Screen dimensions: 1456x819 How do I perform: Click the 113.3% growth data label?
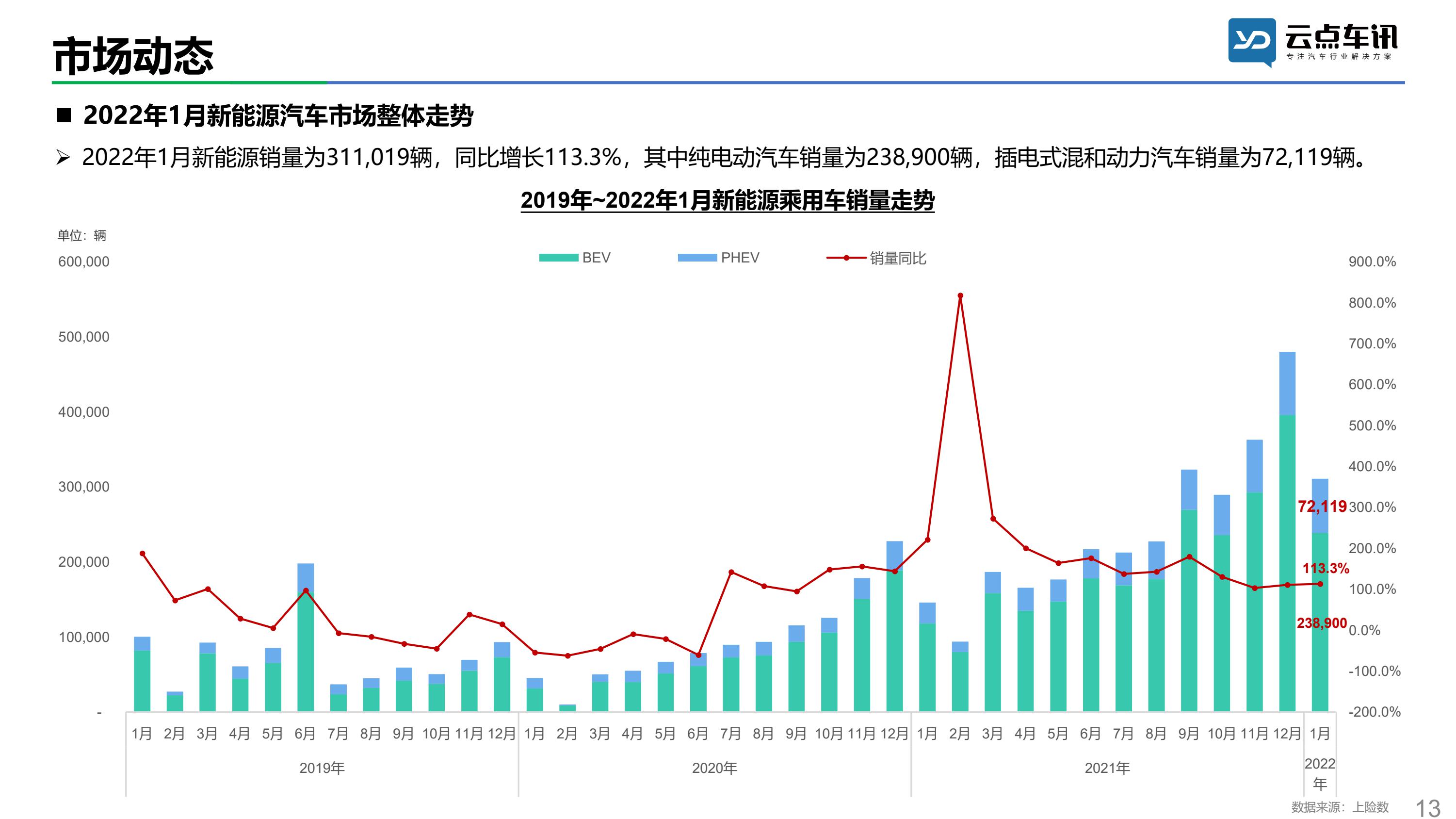[1326, 569]
